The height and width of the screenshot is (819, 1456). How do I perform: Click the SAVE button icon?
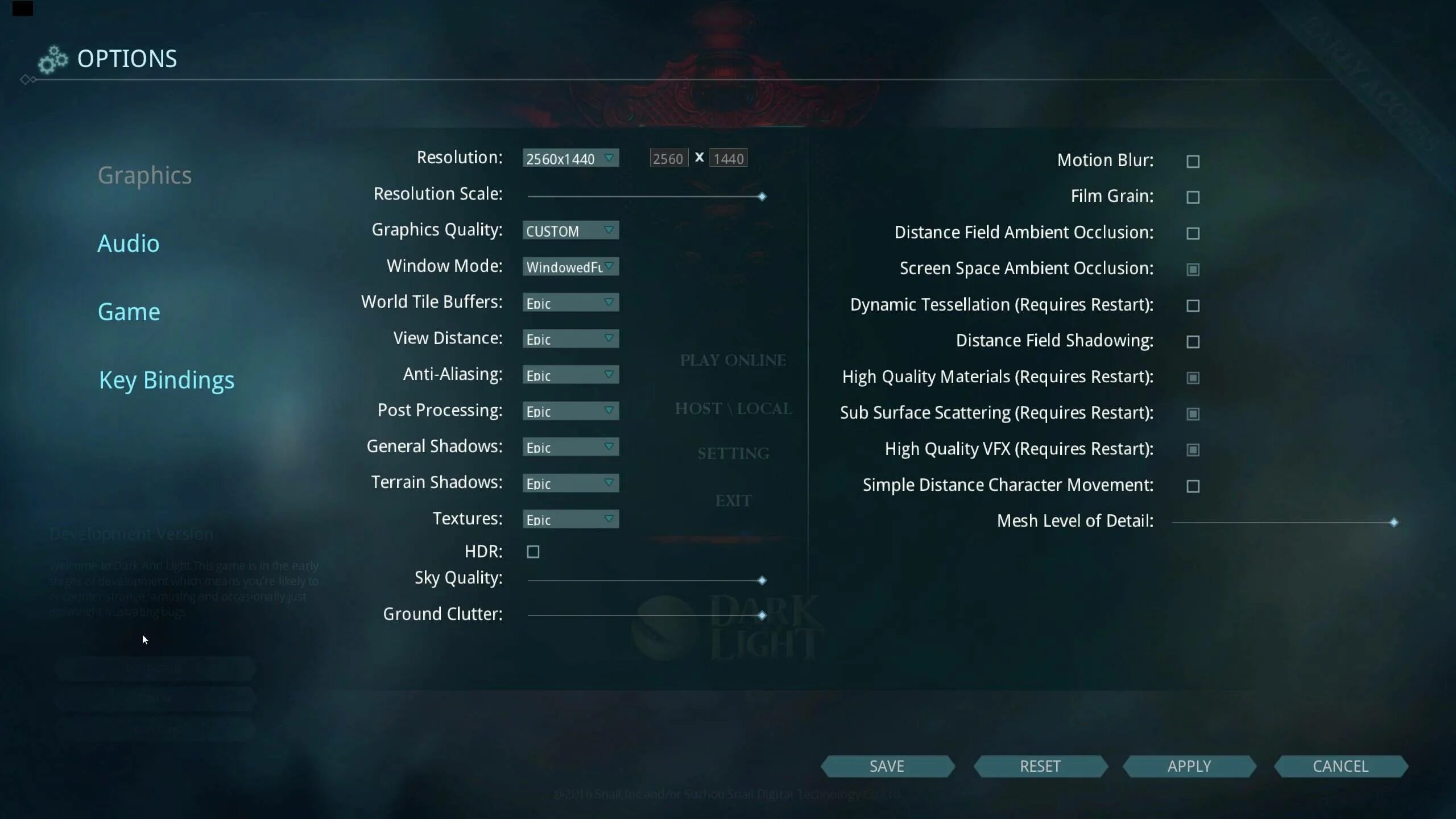[x=886, y=766]
